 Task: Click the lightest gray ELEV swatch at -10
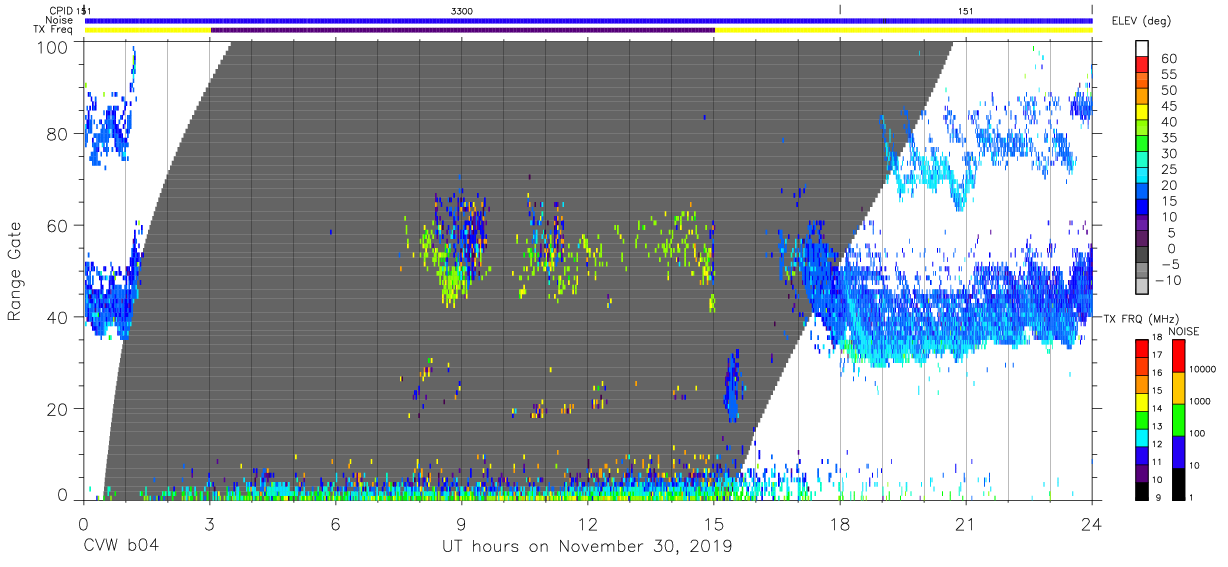(1141, 287)
